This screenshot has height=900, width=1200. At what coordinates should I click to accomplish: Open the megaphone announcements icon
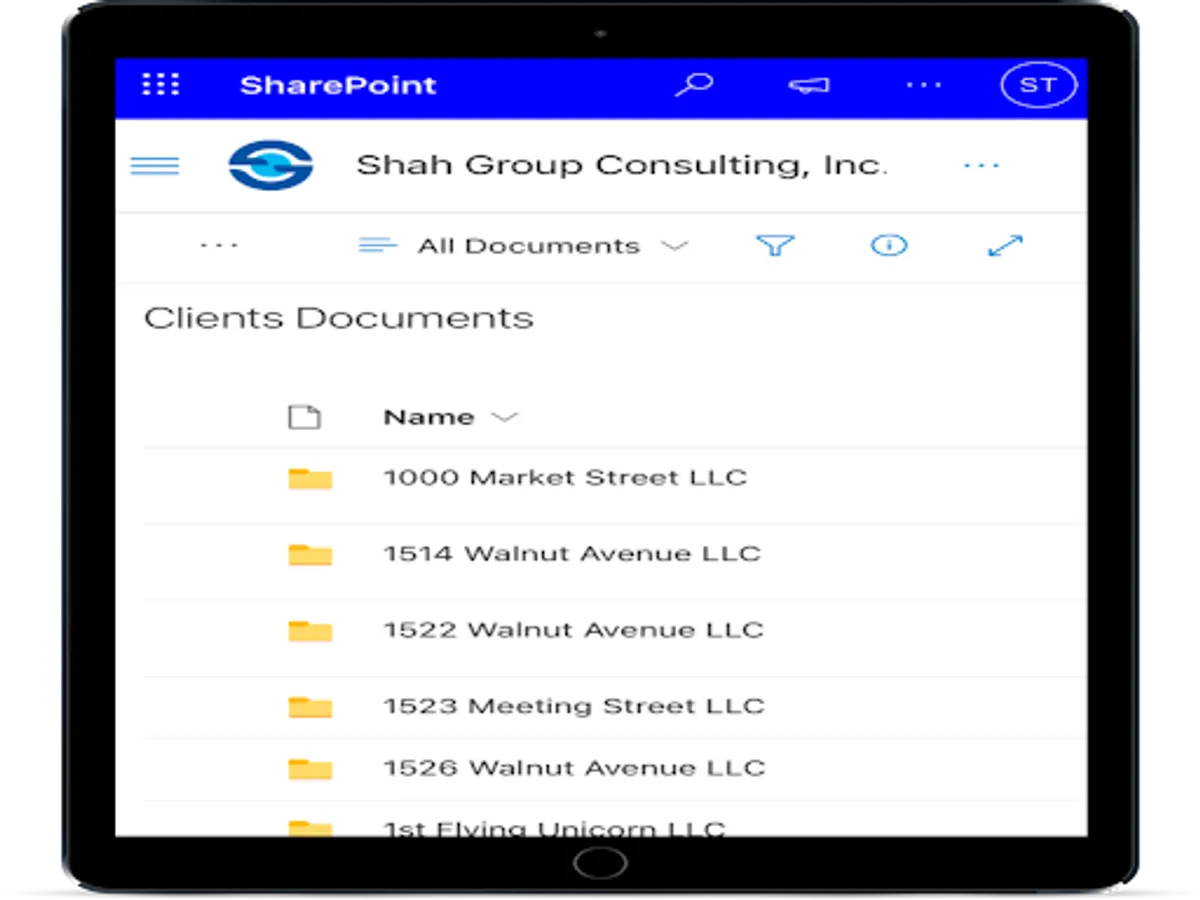(x=808, y=86)
